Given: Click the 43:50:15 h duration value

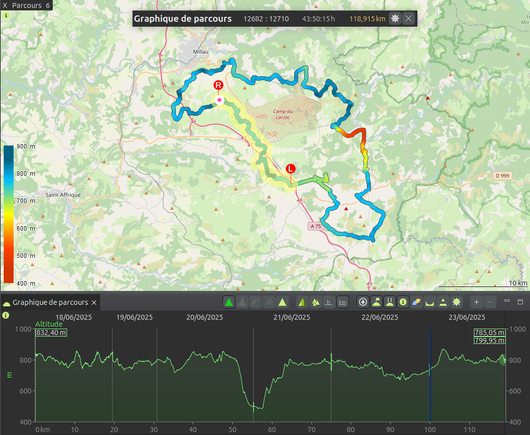Looking at the screenshot, I should tap(318, 19).
